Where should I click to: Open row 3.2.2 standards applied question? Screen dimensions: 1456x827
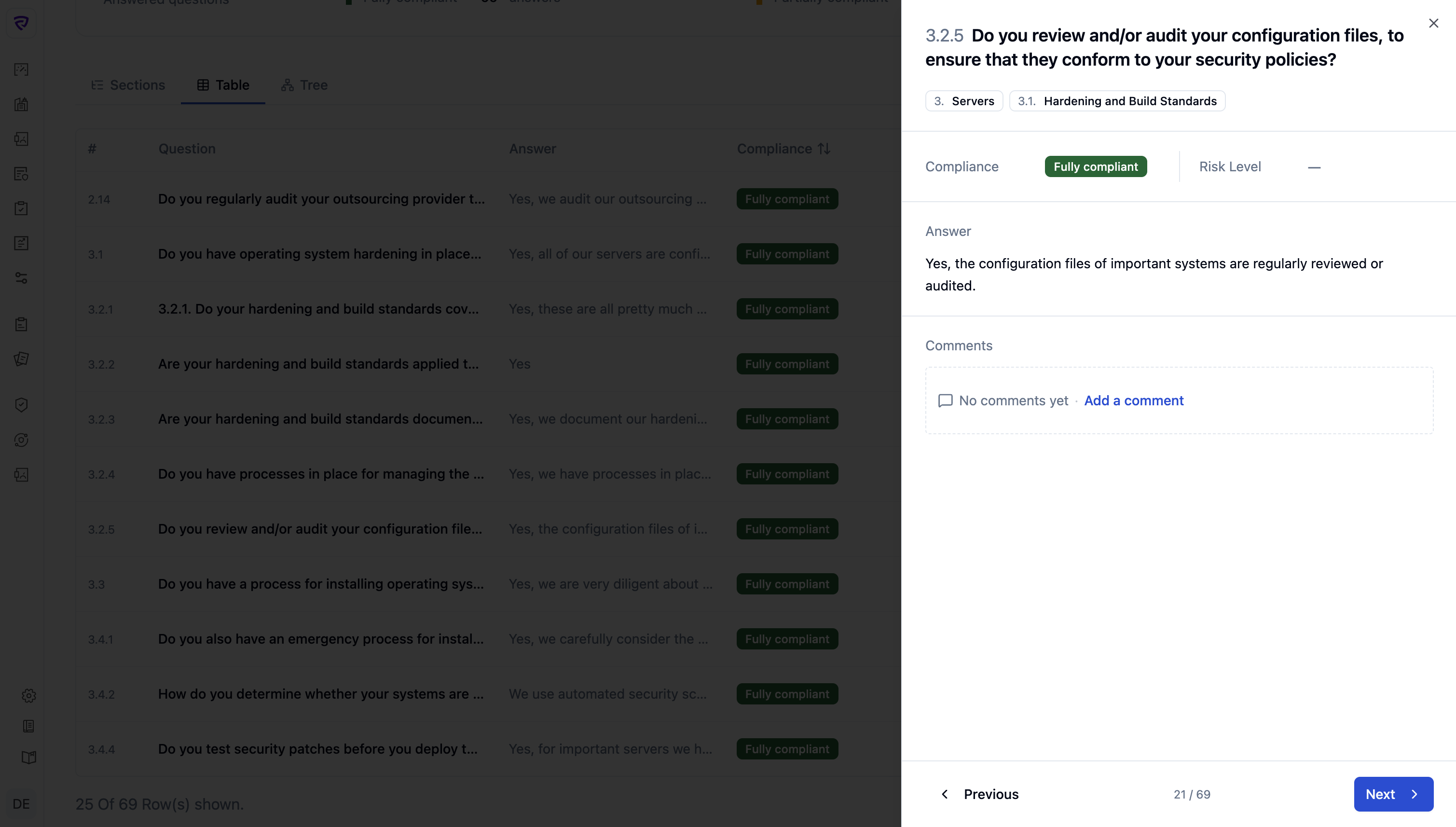(318, 364)
